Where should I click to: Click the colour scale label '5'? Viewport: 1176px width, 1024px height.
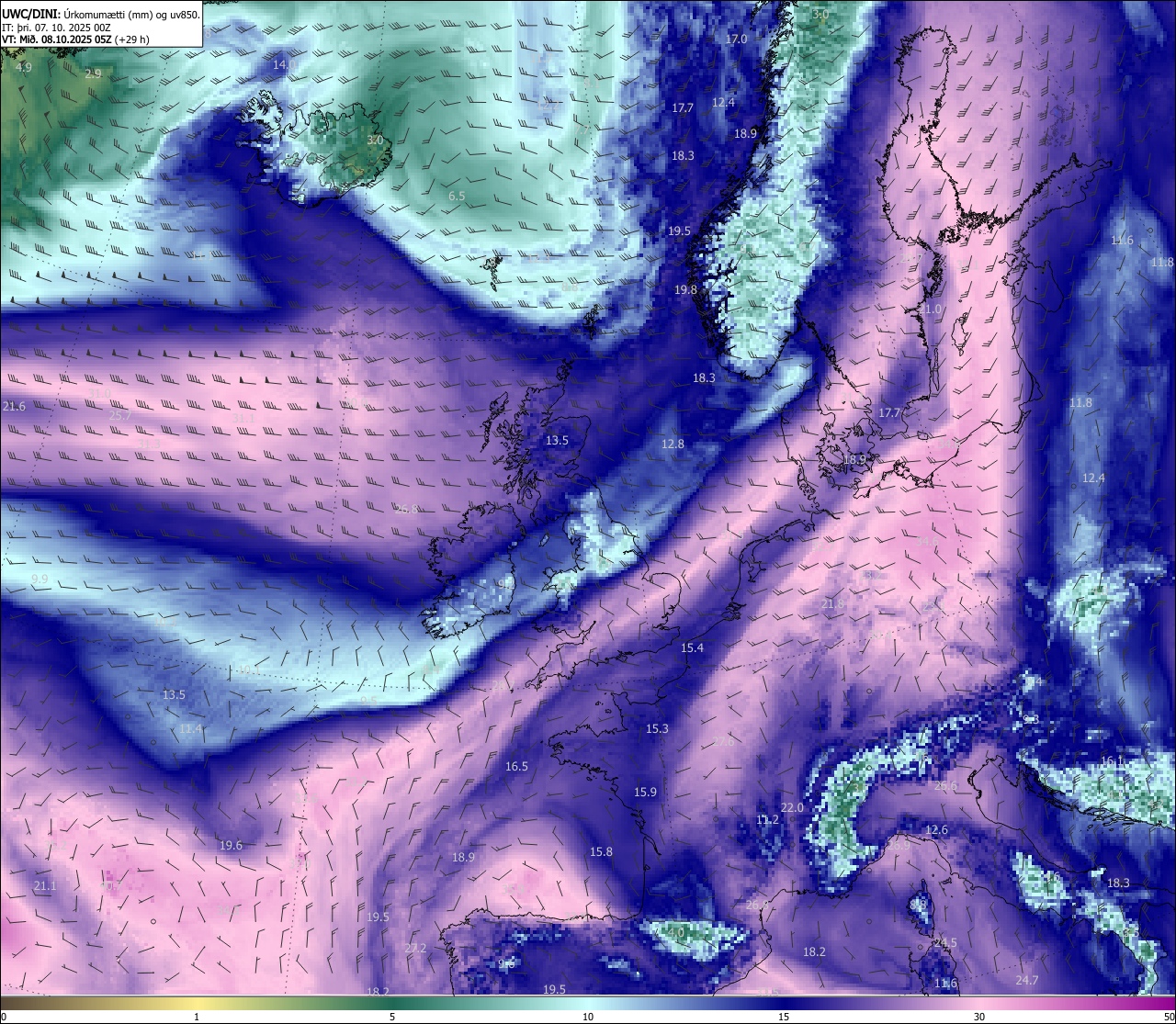click(392, 1017)
